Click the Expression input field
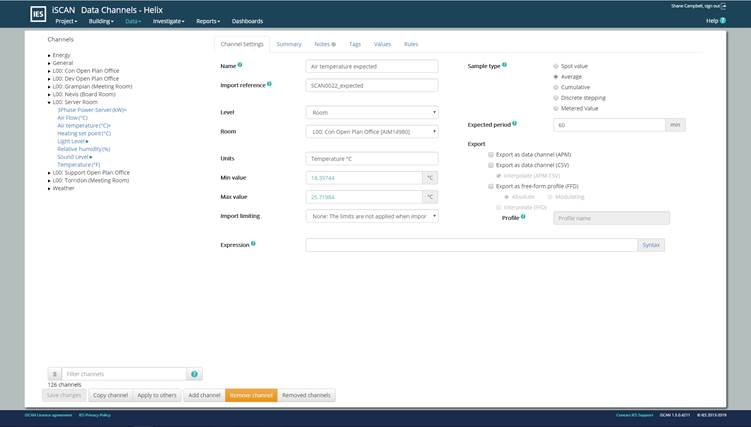Viewport: 751px width, 427px height. (x=471, y=245)
